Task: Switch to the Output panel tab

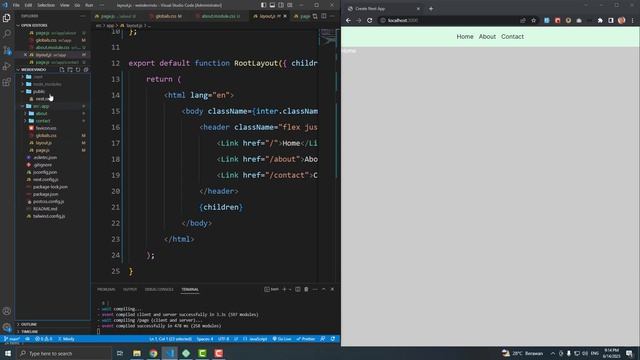Action: coord(130,289)
